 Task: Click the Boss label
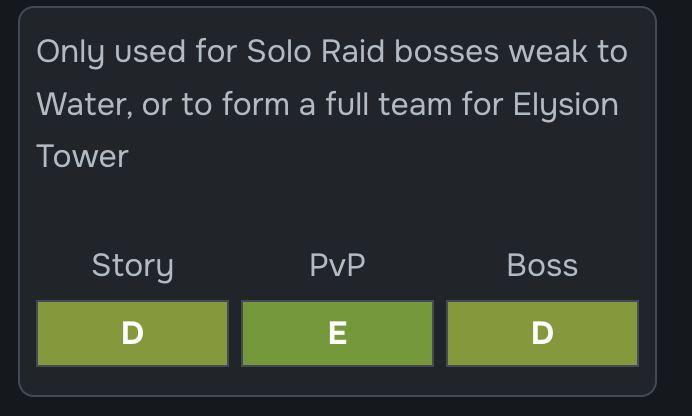click(x=542, y=265)
